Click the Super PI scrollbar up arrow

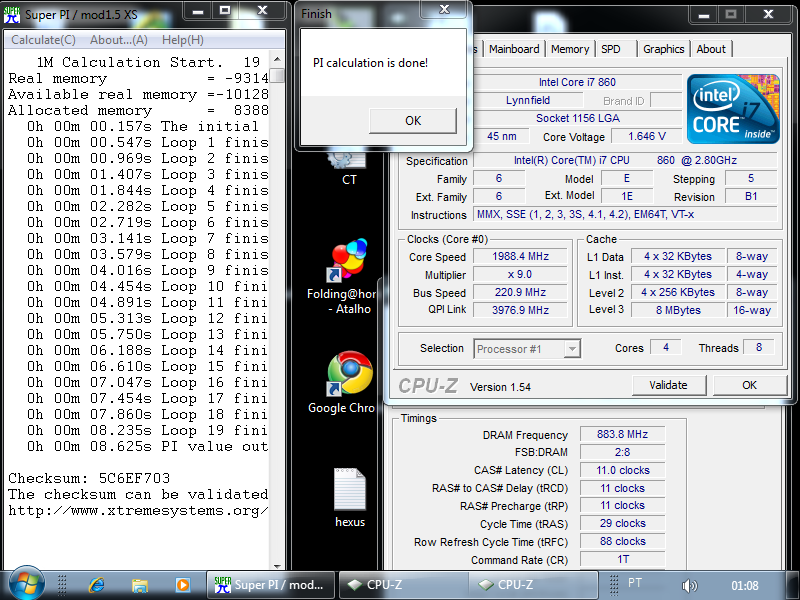(277, 59)
